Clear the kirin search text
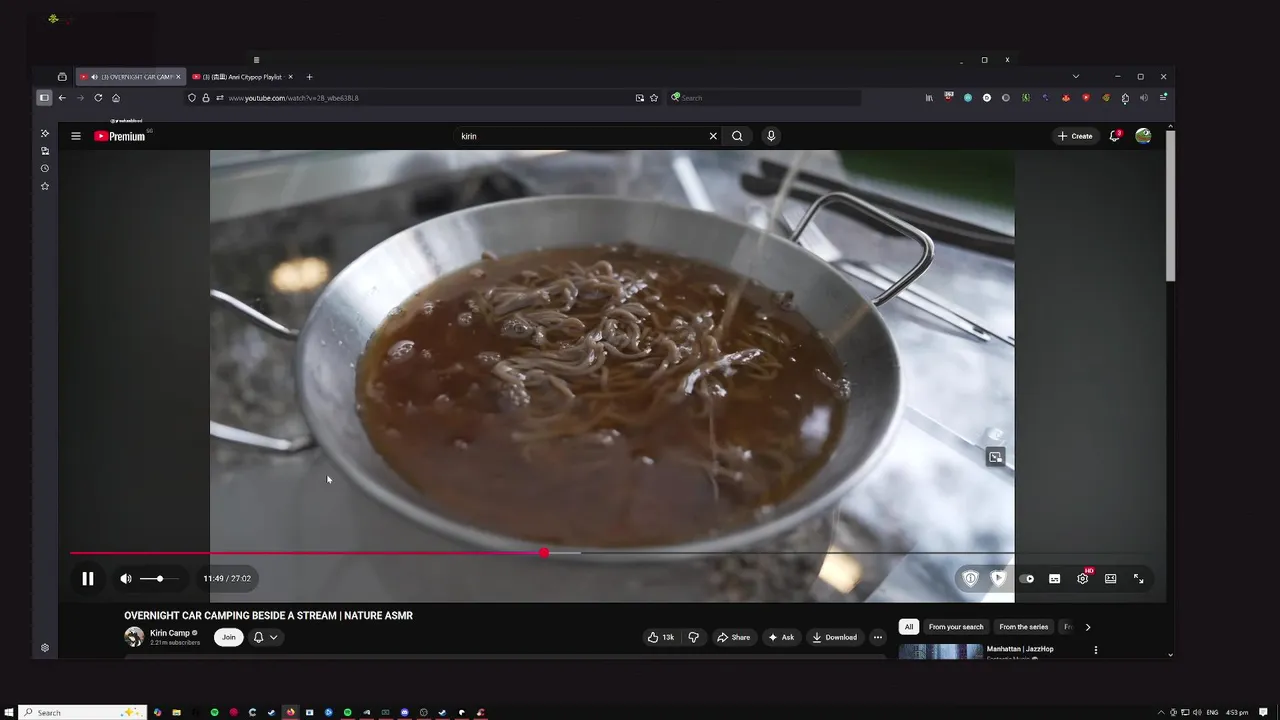This screenshot has height=720, width=1280. (x=713, y=136)
